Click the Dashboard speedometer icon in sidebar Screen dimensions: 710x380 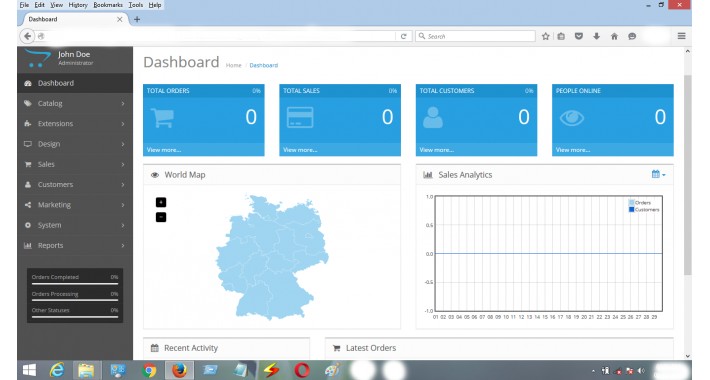tap(28, 83)
